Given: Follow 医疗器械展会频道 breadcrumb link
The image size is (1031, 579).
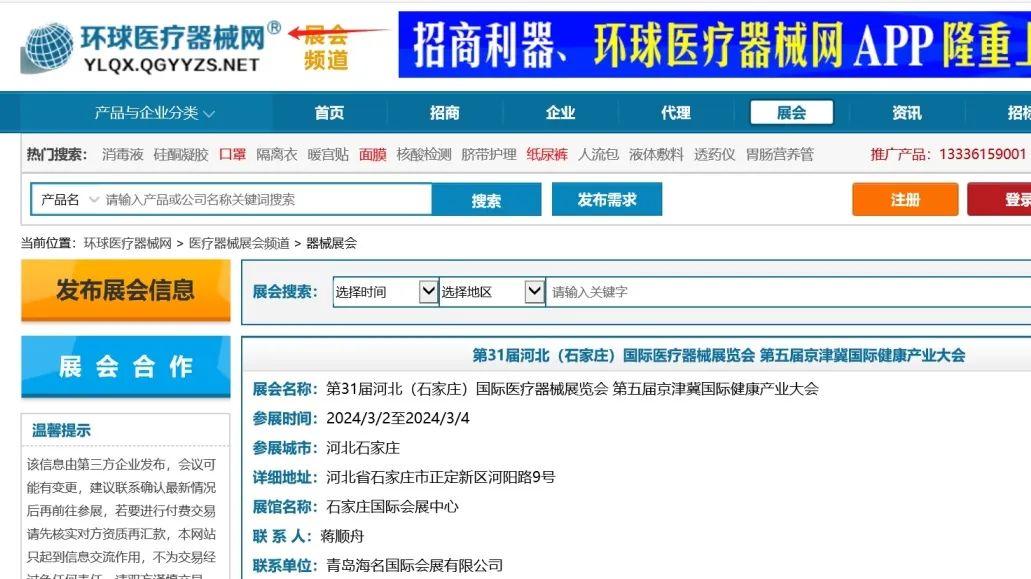Looking at the screenshot, I should pyautogui.click(x=239, y=243).
